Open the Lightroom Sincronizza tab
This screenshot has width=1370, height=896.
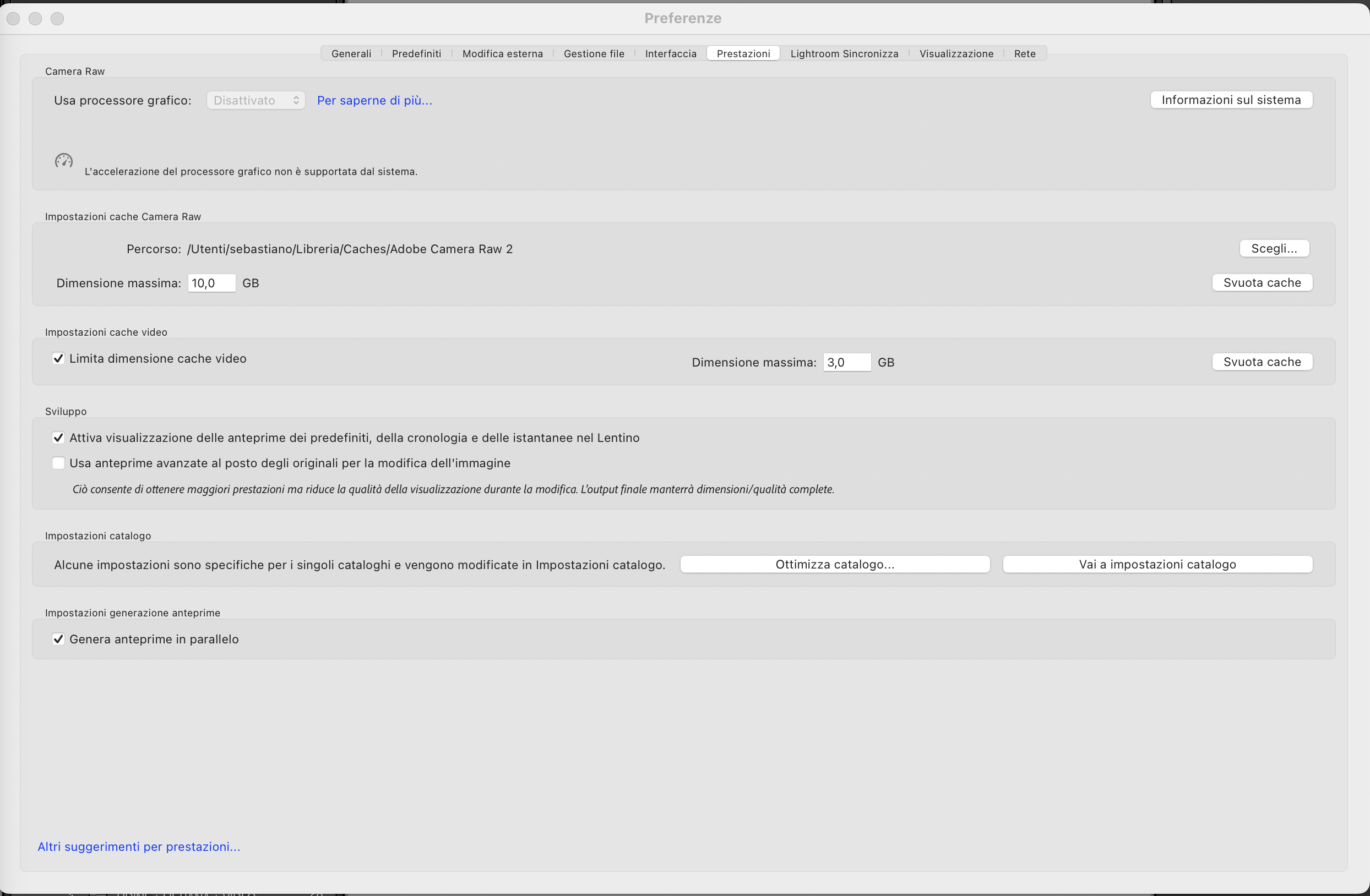click(844, 53)
